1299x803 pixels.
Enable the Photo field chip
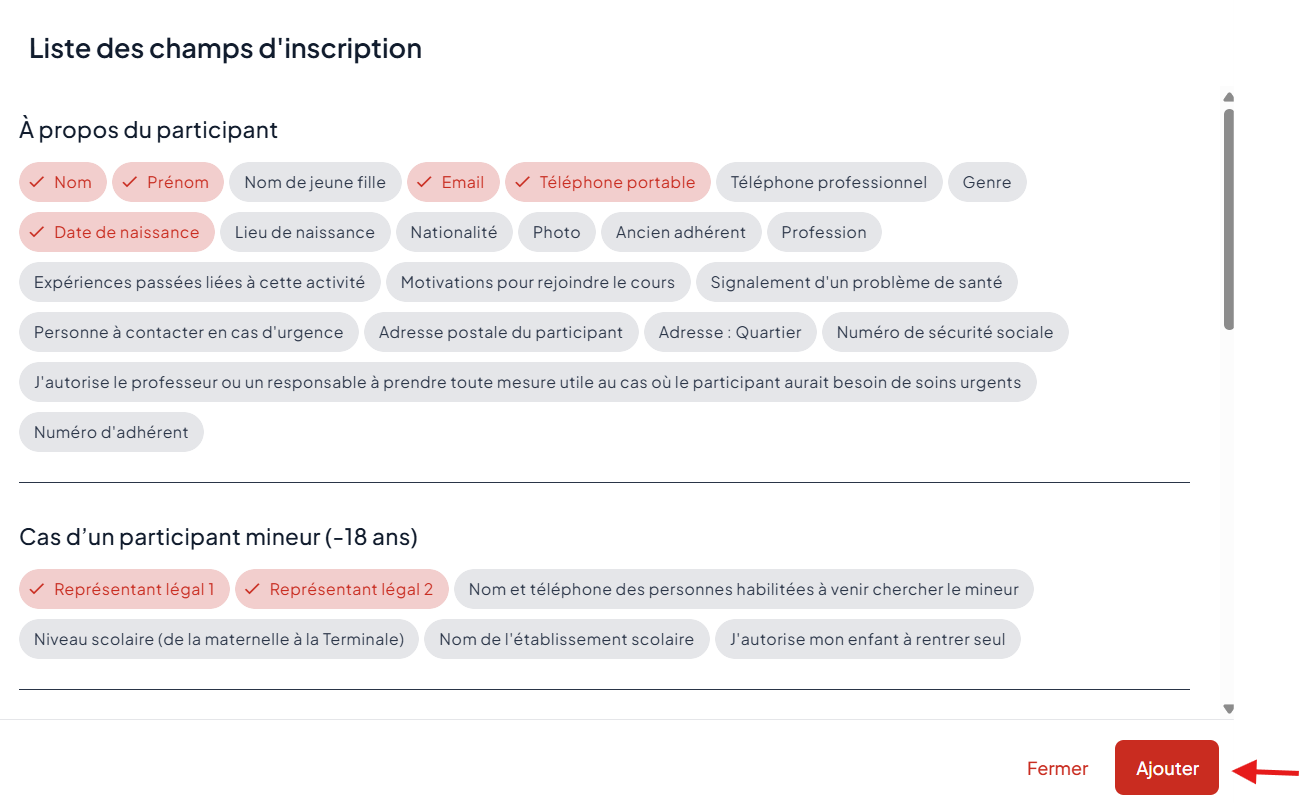click(x=556, y=232)
